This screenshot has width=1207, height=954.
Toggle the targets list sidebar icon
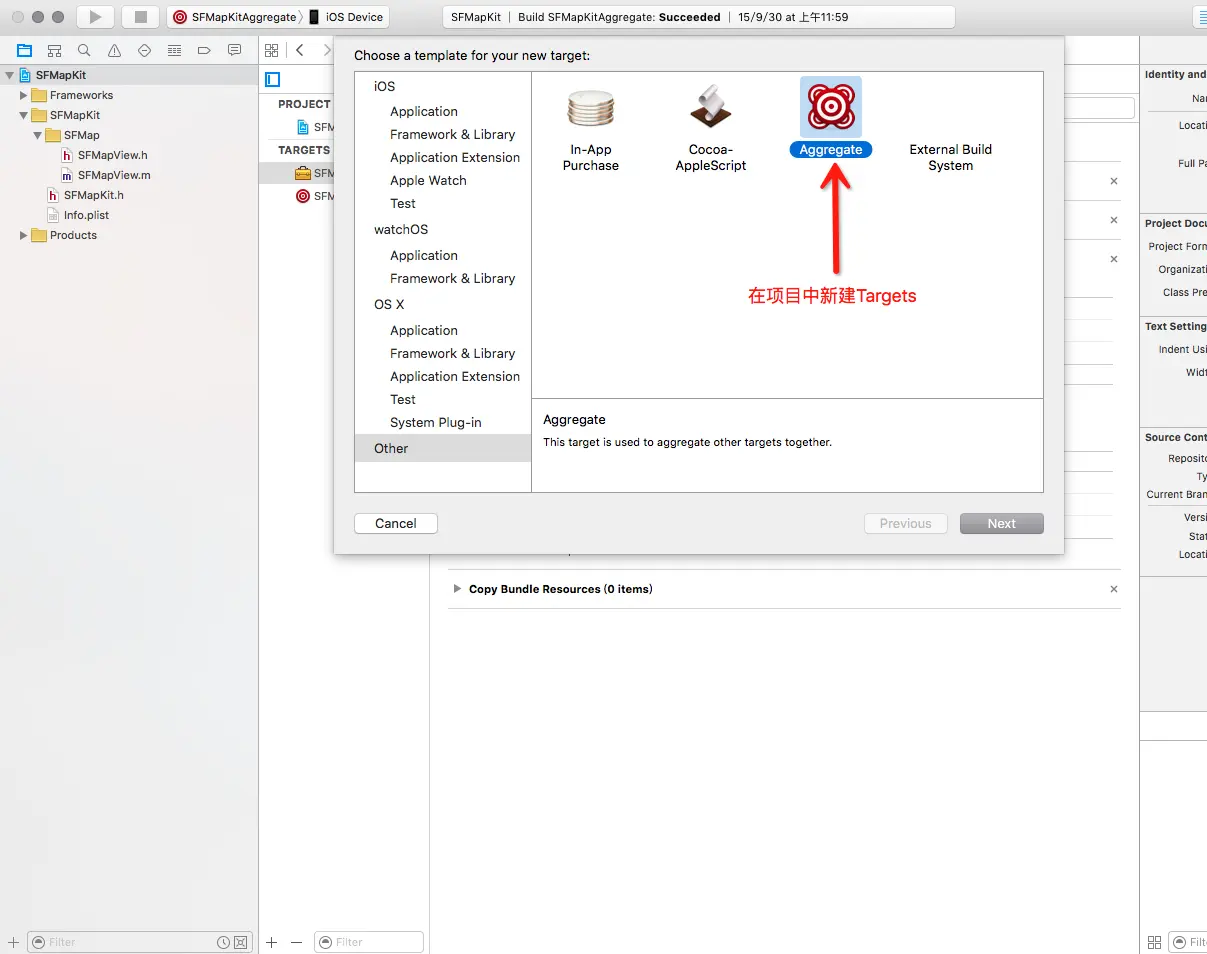pyautogui.click(x=272, y=80)
